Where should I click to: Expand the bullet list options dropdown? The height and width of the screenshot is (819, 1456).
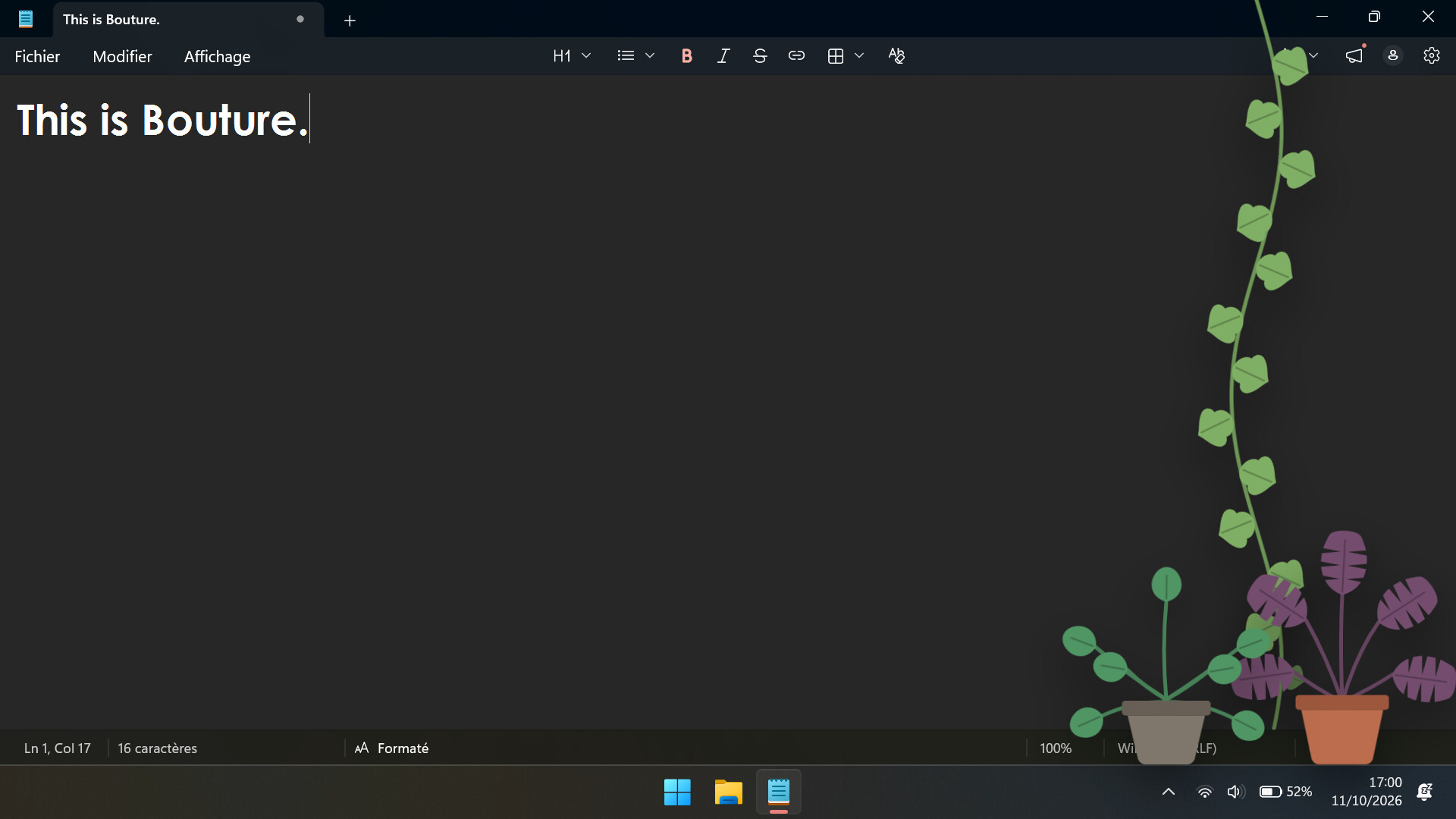649,56
